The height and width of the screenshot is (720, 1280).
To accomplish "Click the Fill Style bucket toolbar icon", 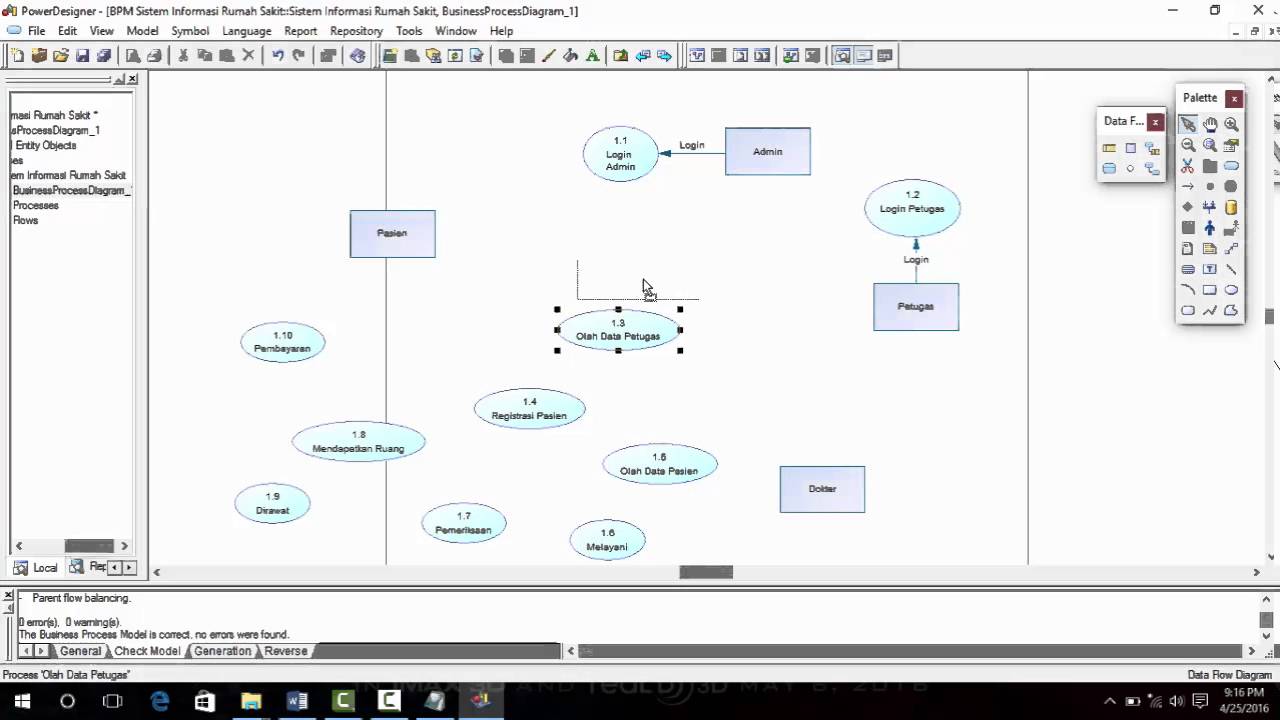I will click(x=571, y=56).
